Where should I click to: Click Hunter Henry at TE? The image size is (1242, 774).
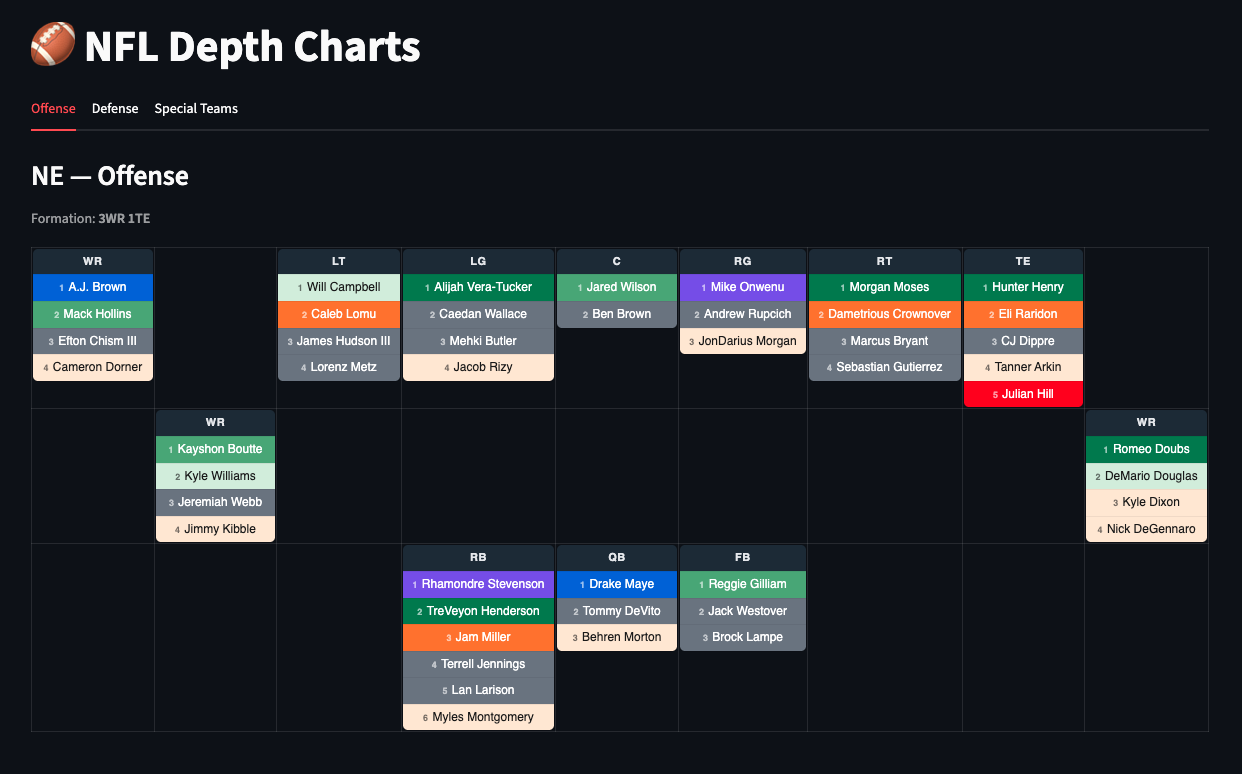pos(1023,287)
